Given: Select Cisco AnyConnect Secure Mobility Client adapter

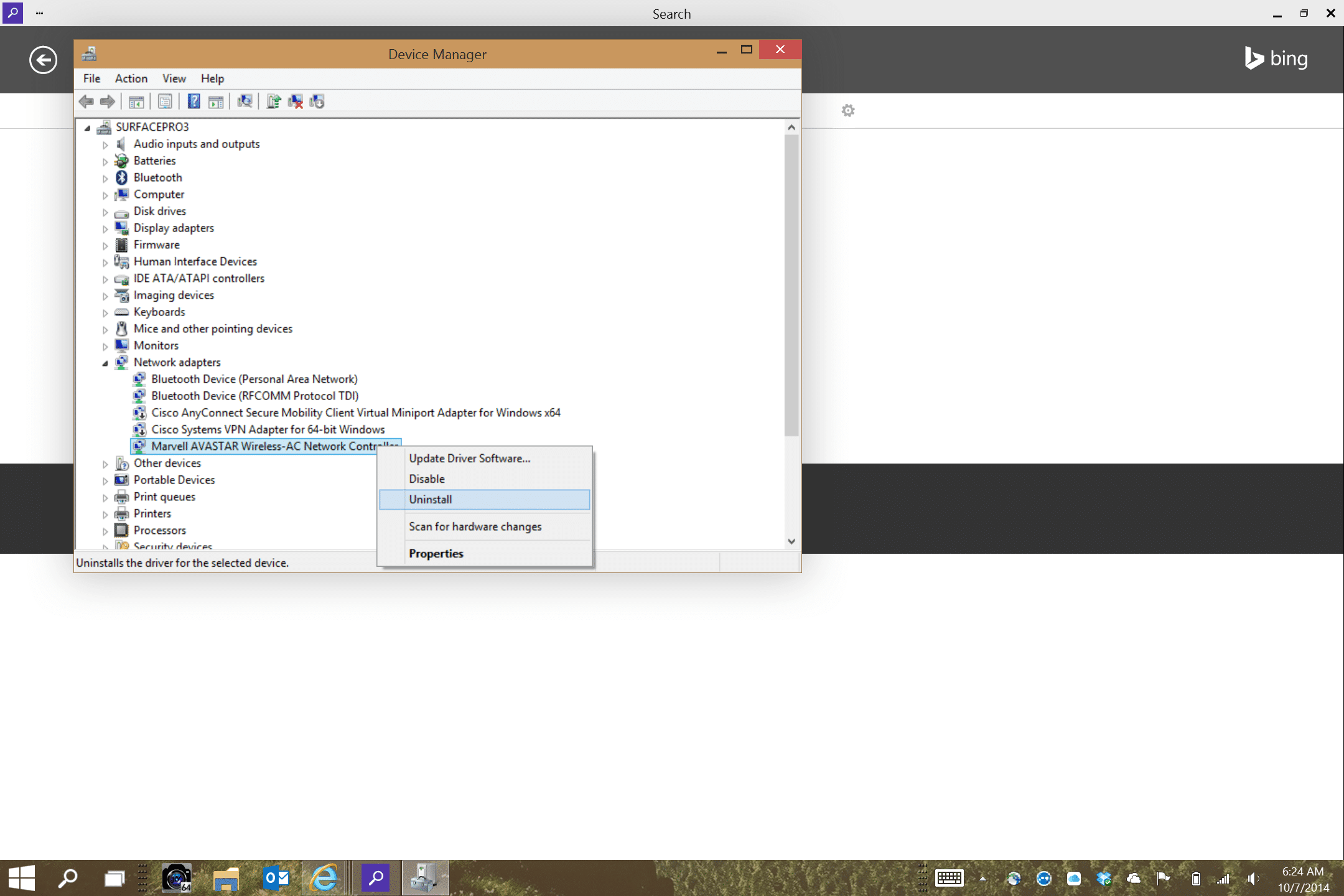Looking at the screenshot, I should point(356,413).
